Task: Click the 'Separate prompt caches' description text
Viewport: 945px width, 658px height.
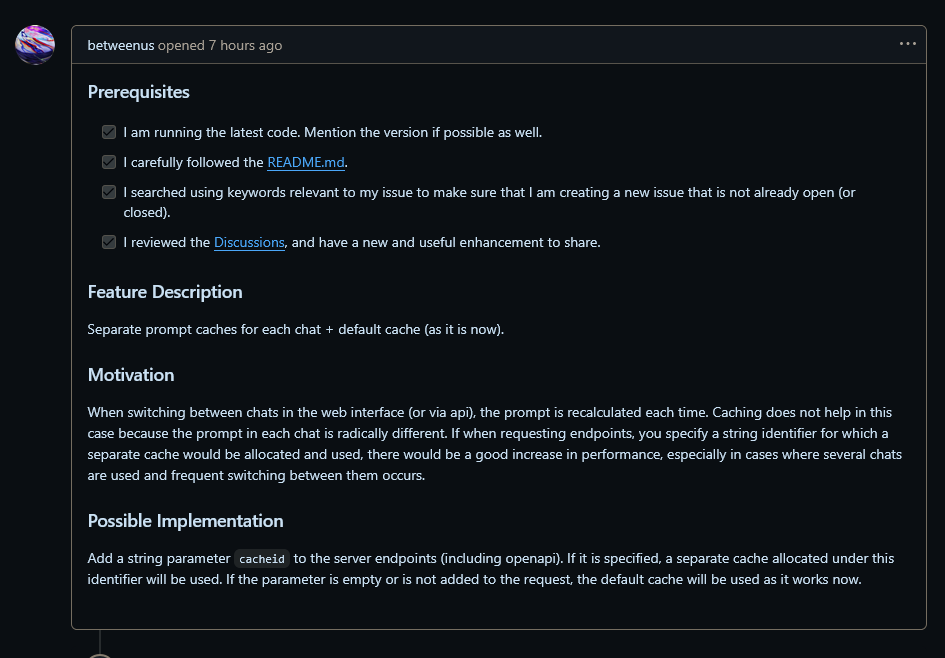Action: click(x=296, y=330)
